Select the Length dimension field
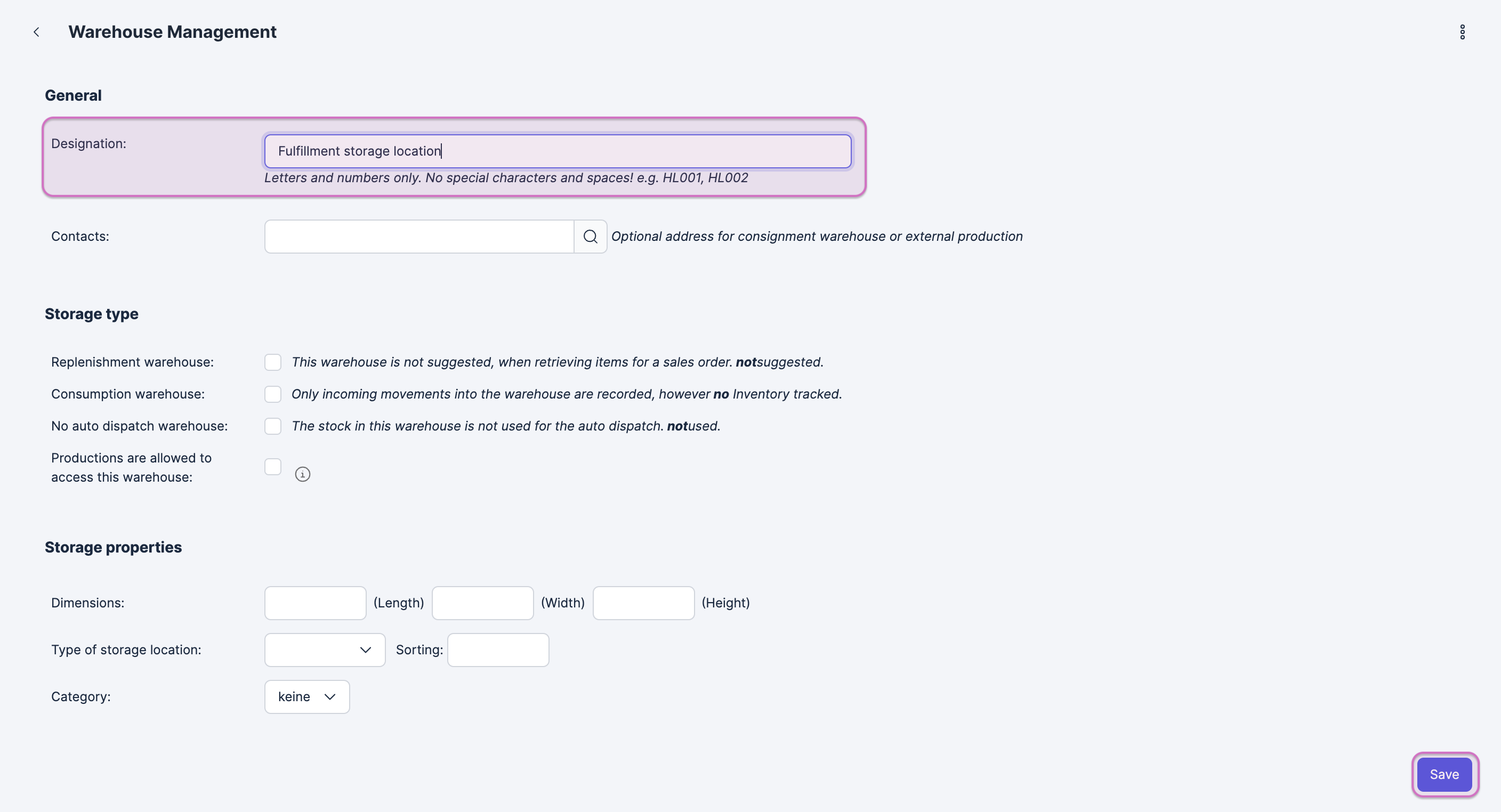 click(x=315, y=603)
